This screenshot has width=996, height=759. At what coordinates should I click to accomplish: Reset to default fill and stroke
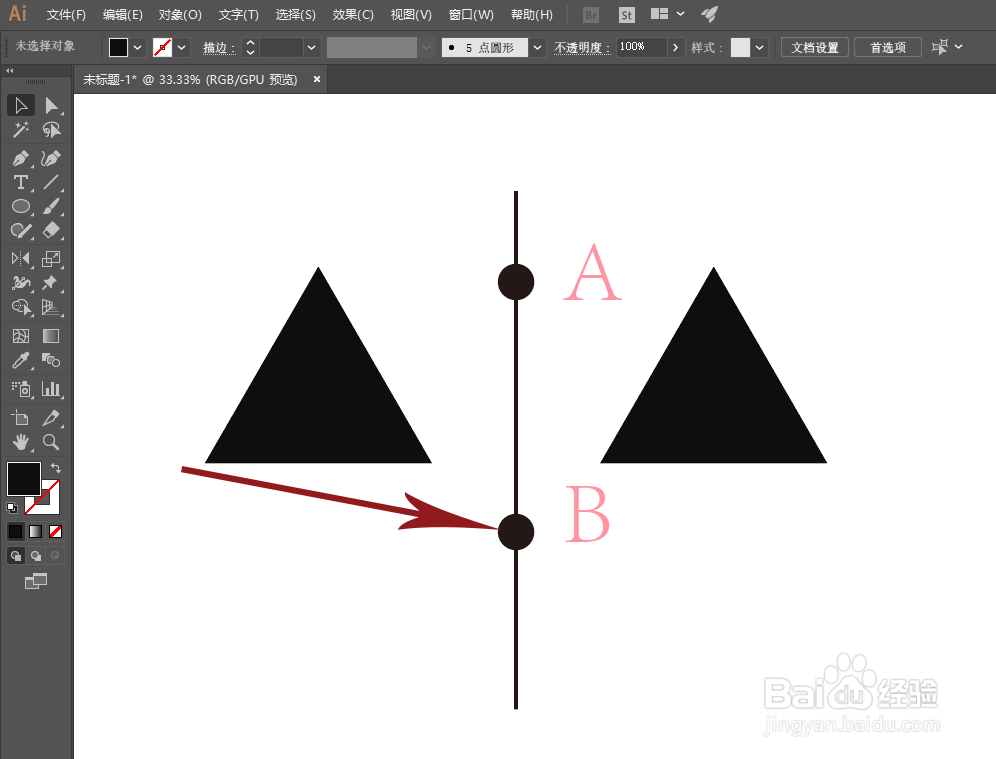[11, 507]
